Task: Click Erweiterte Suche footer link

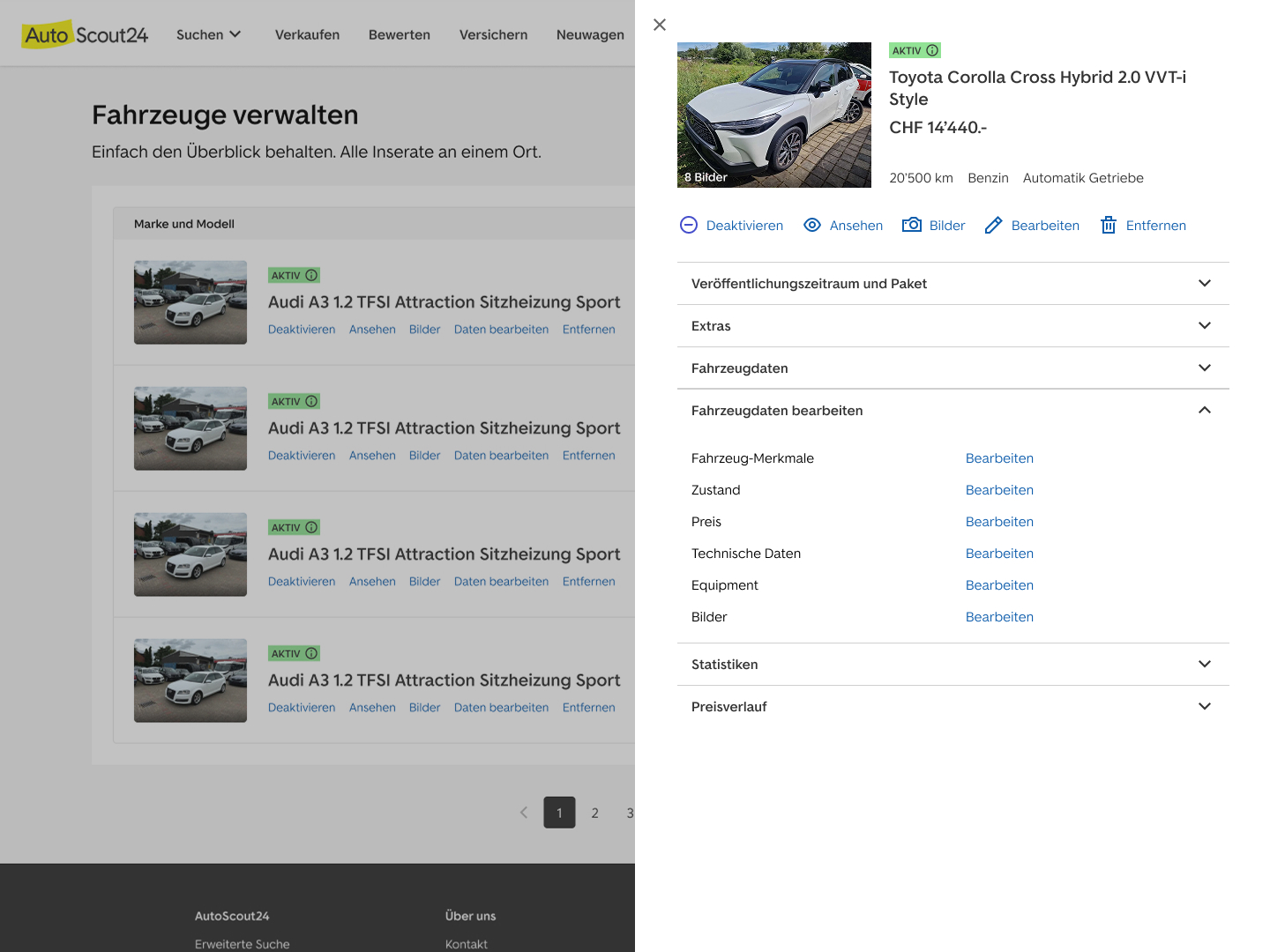Action: pyautogui.click(x=243, y=944)
